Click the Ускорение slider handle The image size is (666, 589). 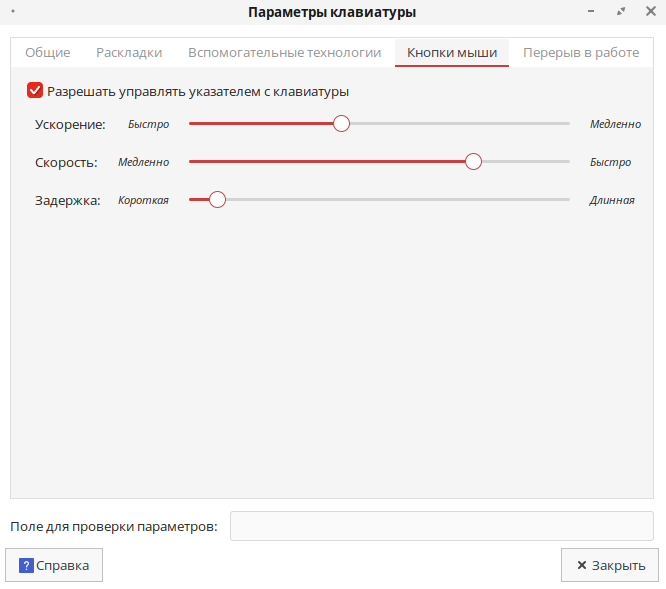[341, 124]
